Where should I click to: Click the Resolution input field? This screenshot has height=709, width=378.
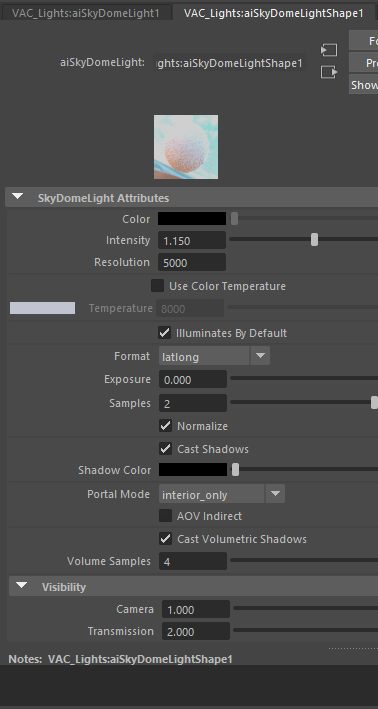tap(192, 262)
